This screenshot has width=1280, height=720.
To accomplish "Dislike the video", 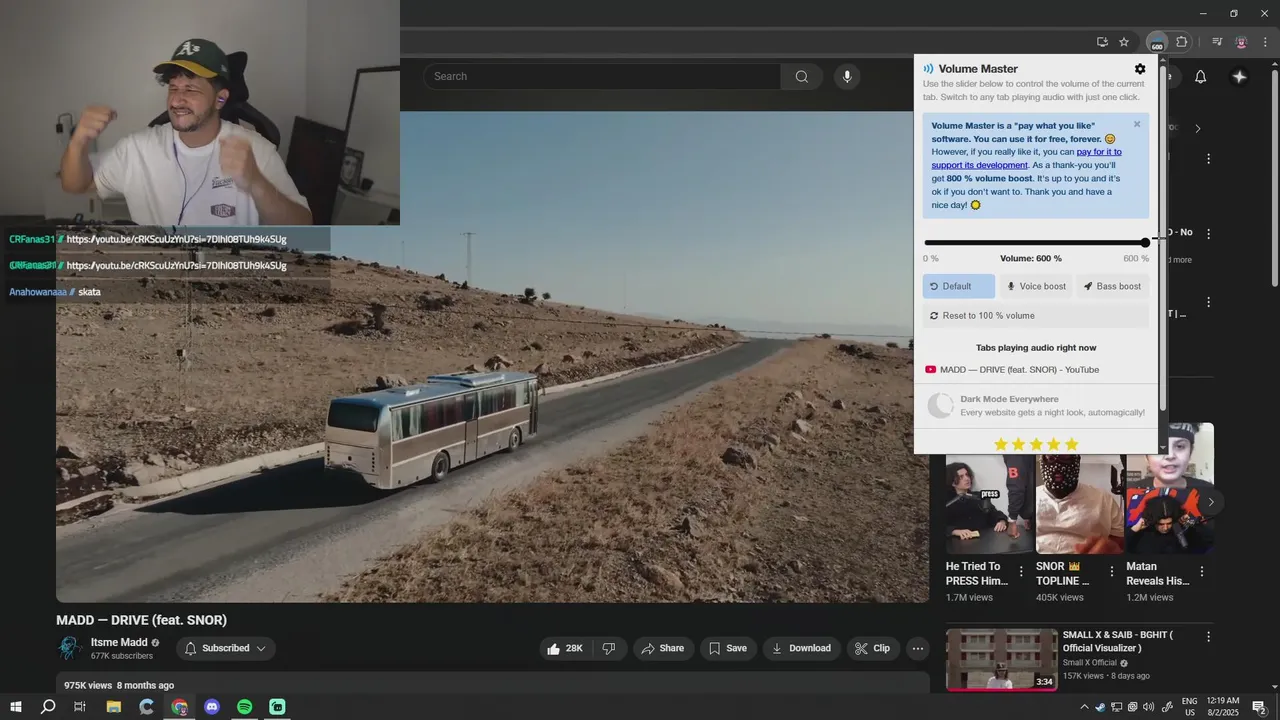I will 609,648.
